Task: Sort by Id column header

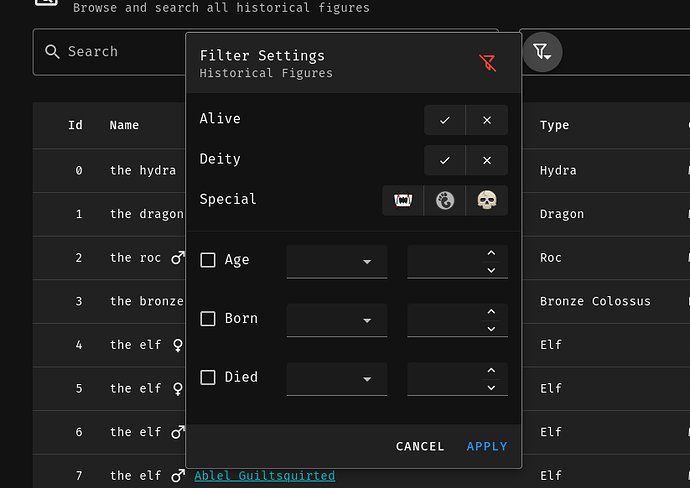Action: click(75, 125)
